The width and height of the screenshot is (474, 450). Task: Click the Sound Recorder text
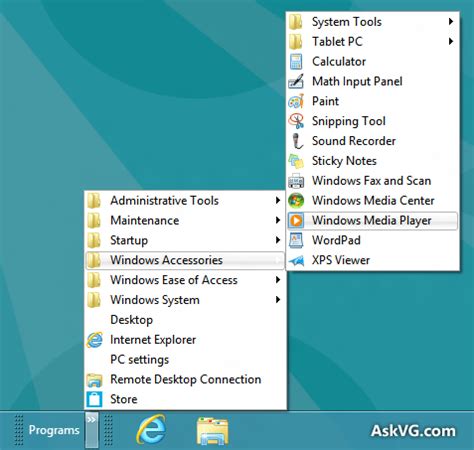coord(354,141)
